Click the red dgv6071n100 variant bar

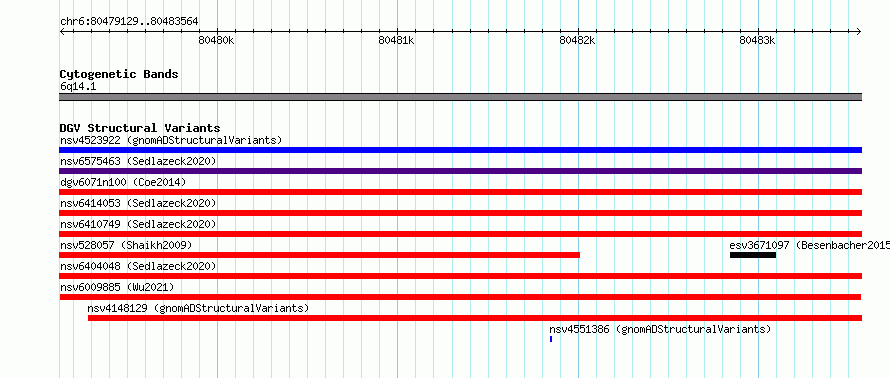coord(460,192)
